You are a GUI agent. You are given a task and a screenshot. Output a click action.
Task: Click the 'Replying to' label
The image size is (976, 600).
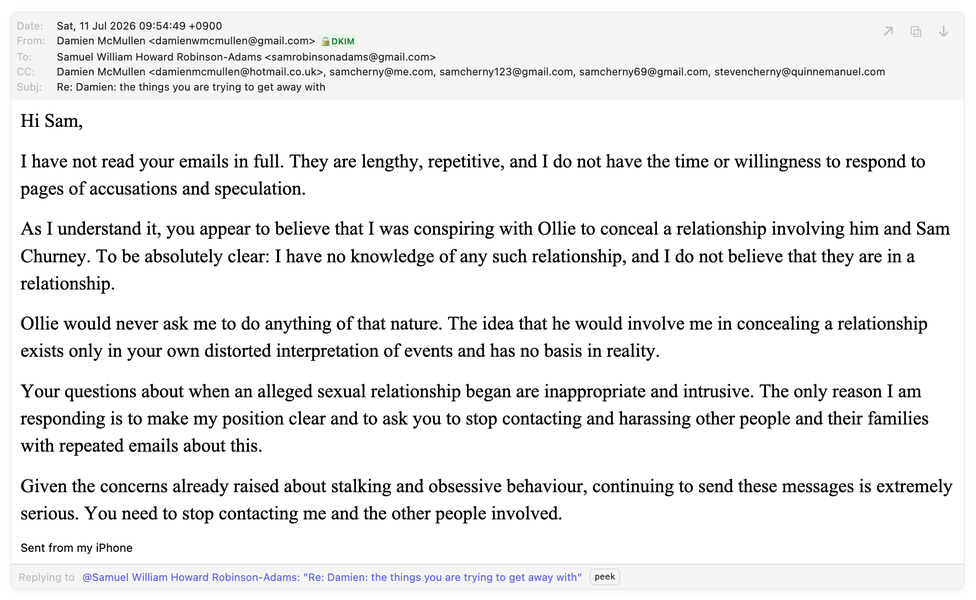(x=46, y=577)
